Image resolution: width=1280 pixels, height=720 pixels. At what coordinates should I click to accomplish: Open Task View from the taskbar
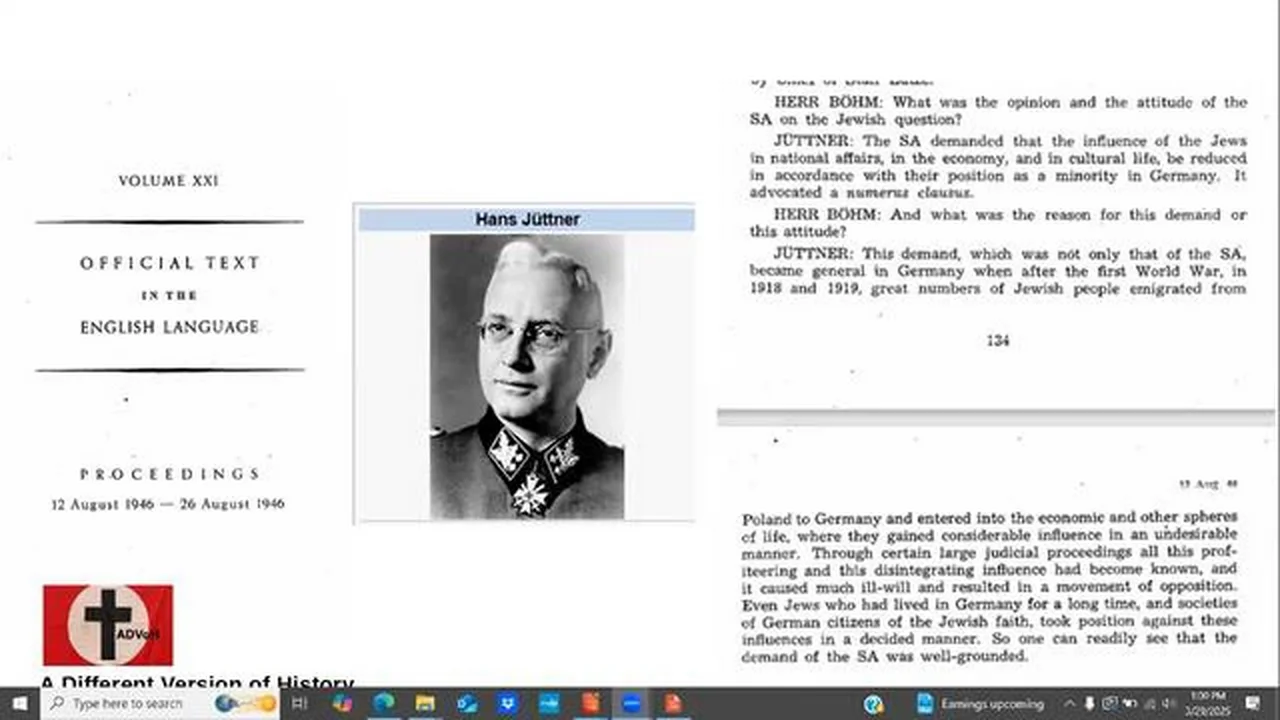[299, 704]
